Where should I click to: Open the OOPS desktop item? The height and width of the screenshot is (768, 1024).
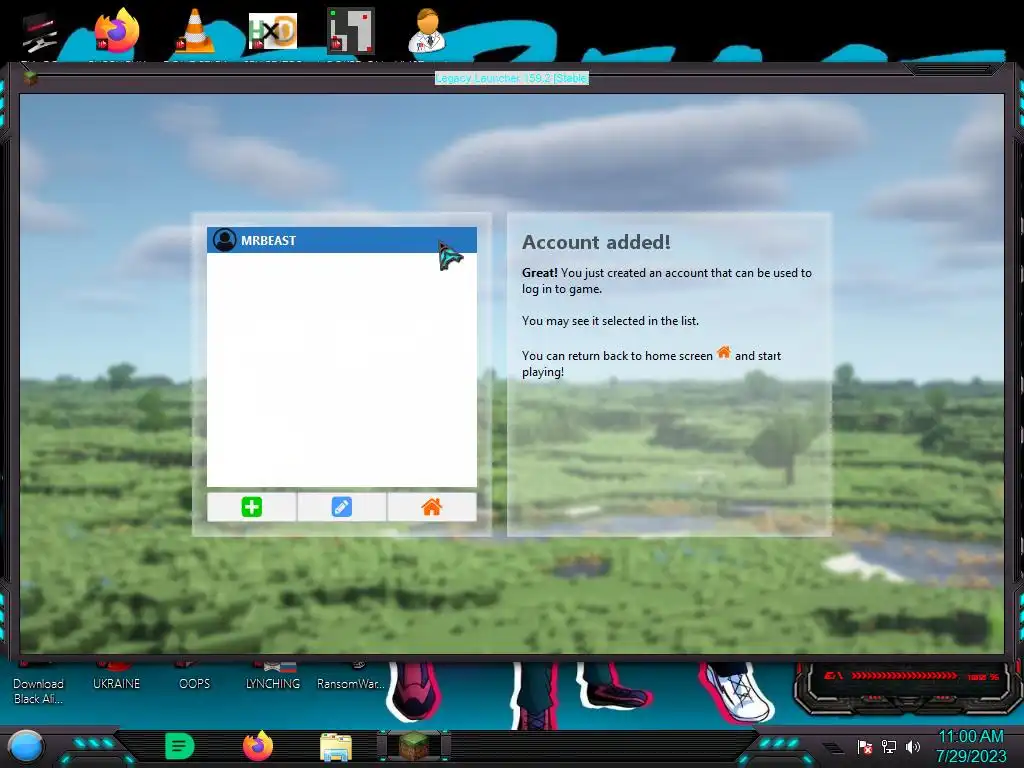pyautogui.click(x=194, y=683)
